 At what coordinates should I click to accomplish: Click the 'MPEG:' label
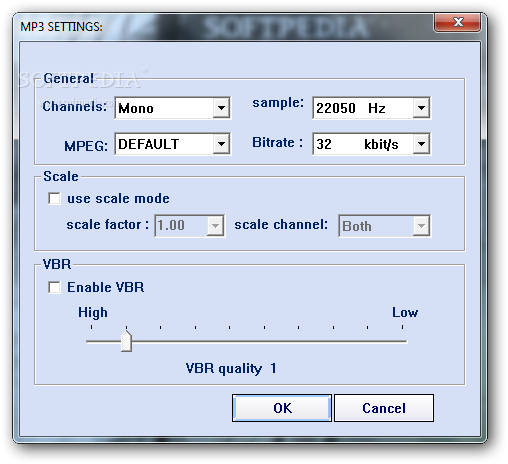(x=86, y=146)
